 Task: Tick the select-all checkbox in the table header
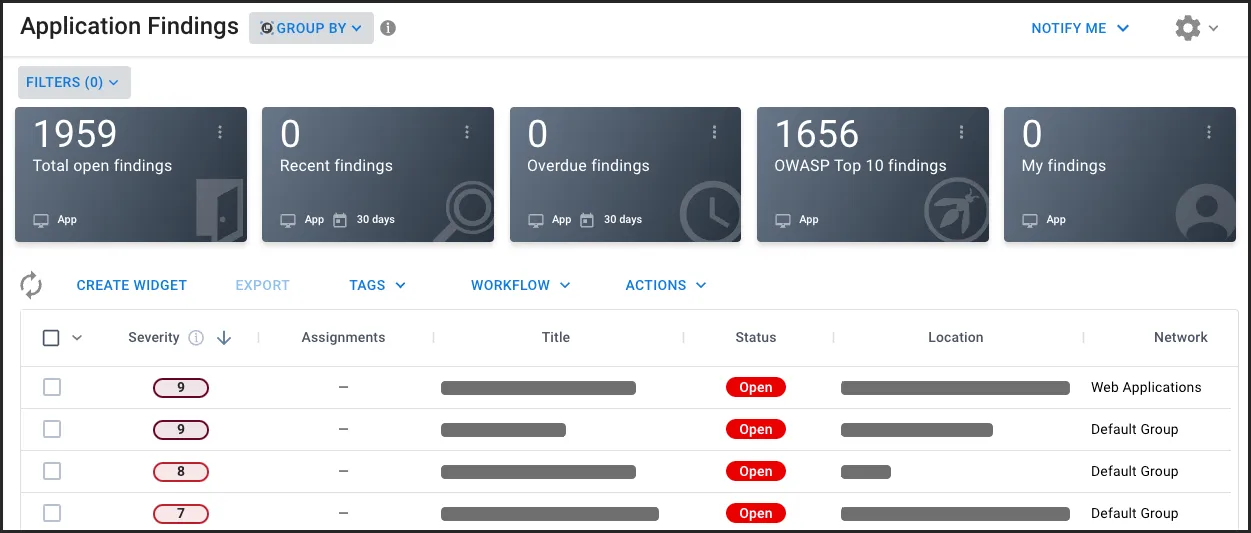pos(51,338)
